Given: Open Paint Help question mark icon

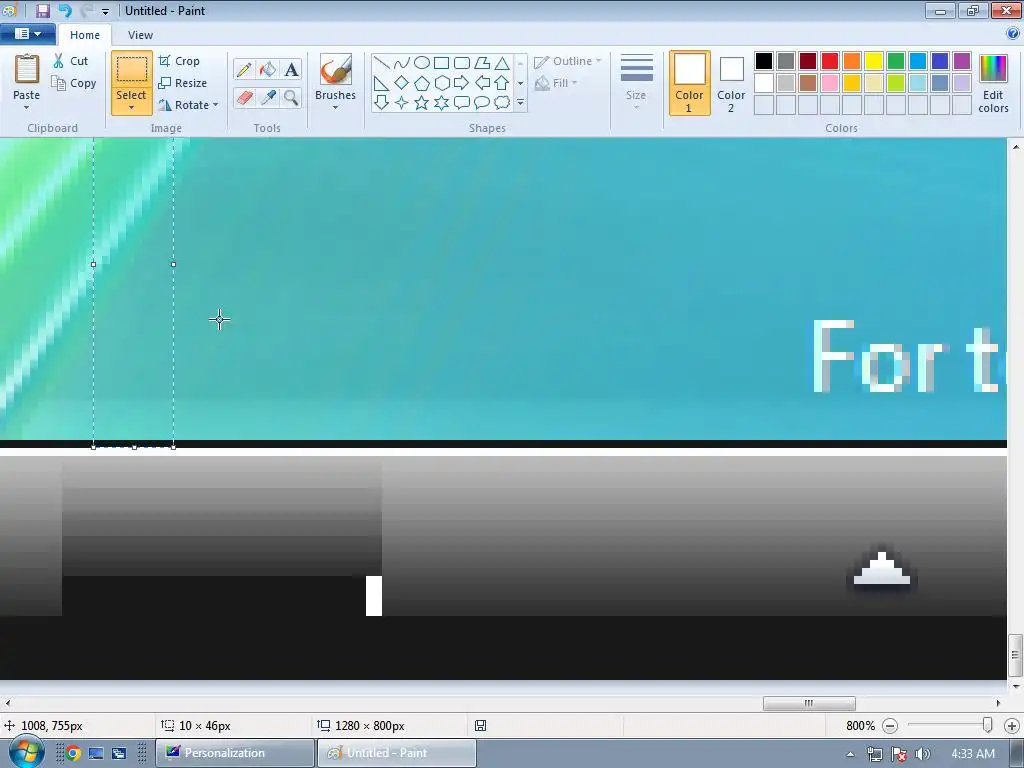Looking at the screenshot, I should point(1013,34).
